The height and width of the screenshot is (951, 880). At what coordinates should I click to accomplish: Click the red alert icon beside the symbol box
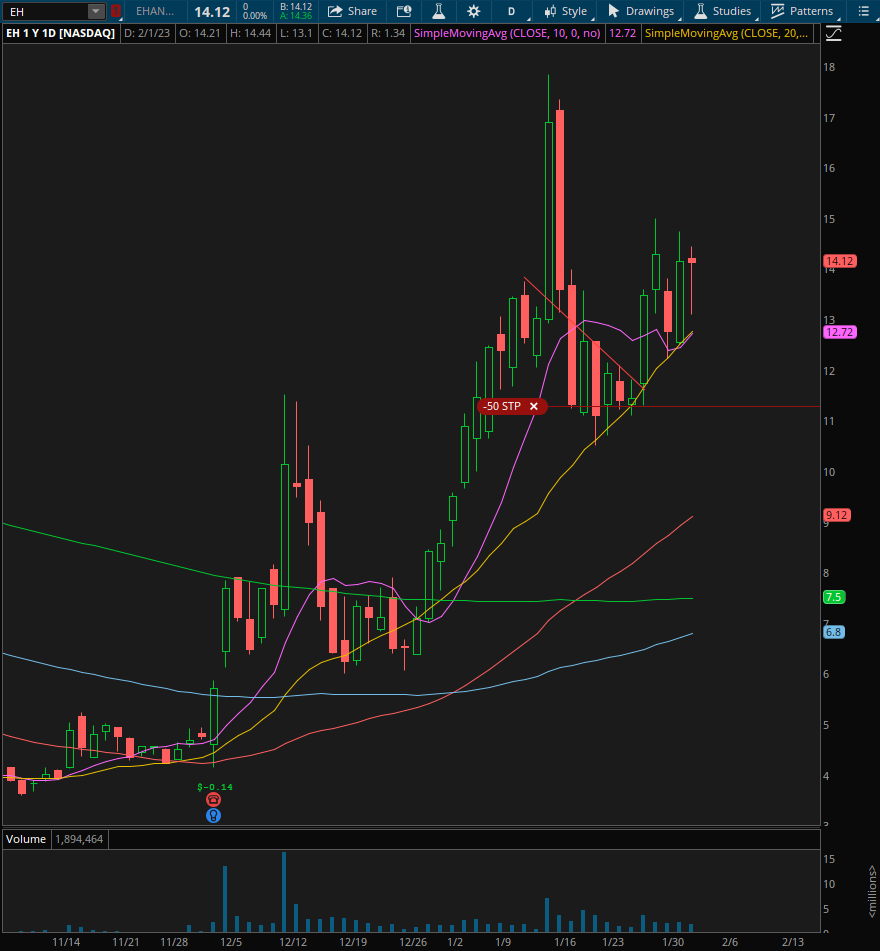(x=116, y=11)
